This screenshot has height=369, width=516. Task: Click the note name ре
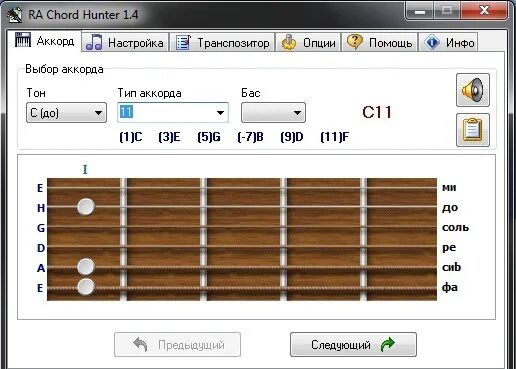[449, 248]
